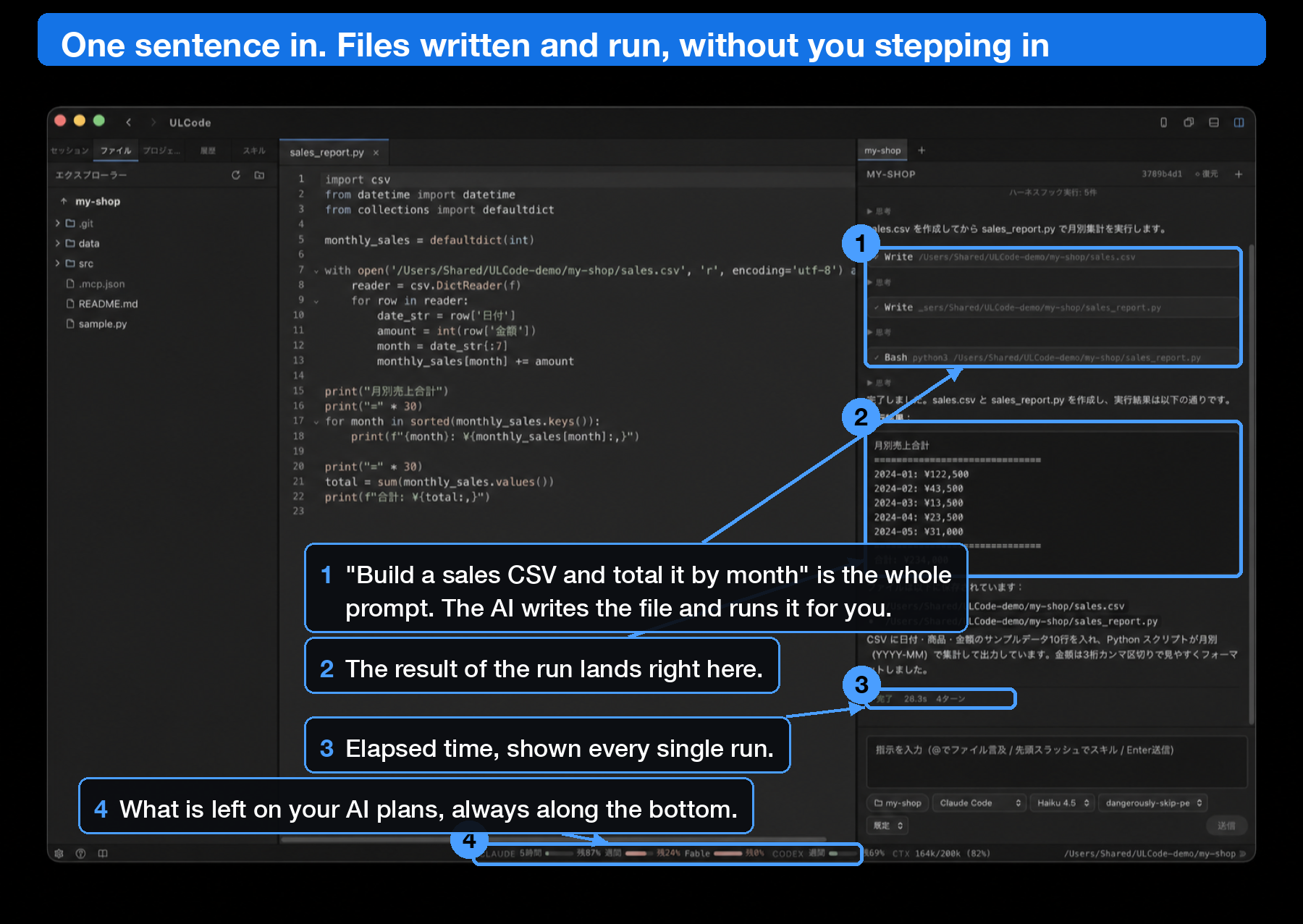Screen dimensions: 1303x924
Task: Collapse the code fold at line 7
Action: [x=316, y=271]
